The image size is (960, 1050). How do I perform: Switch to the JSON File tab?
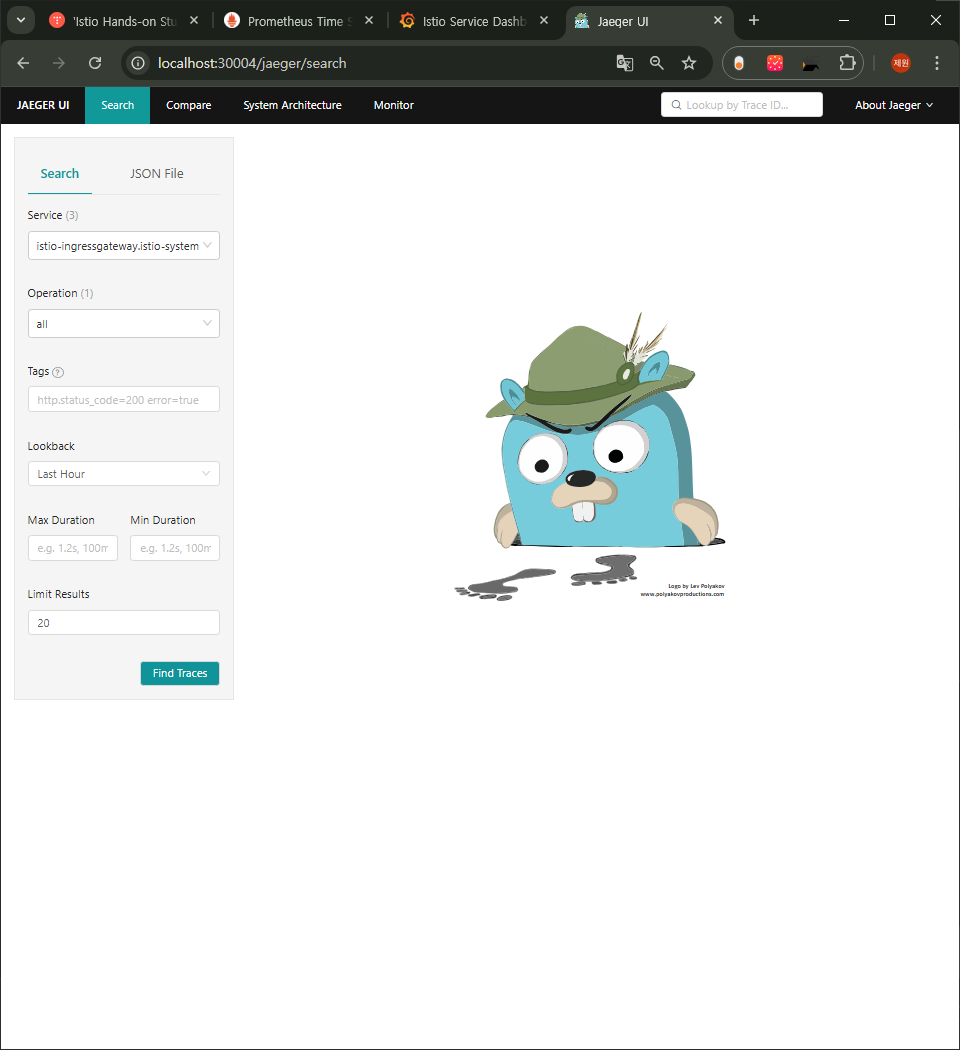point(157,173)
